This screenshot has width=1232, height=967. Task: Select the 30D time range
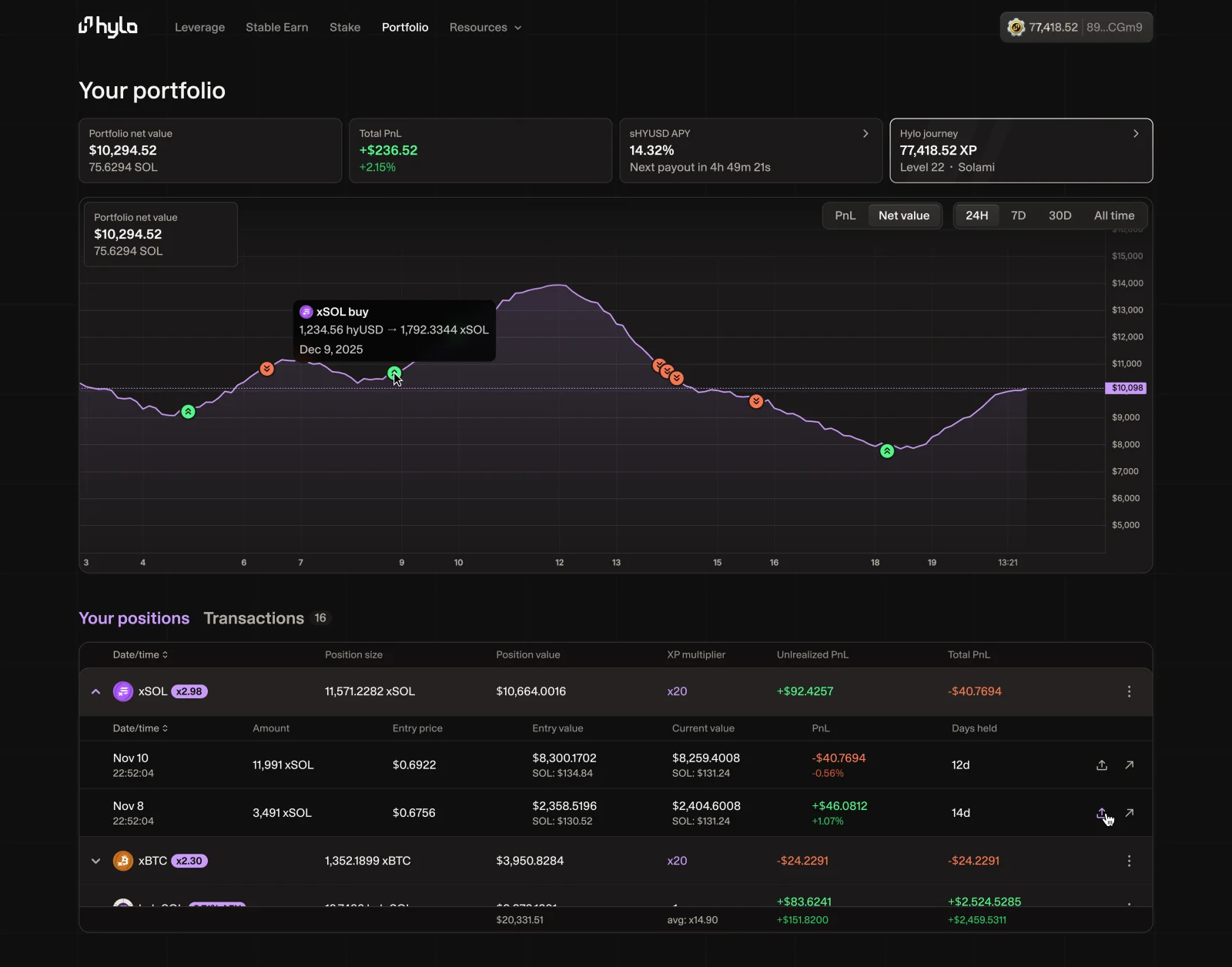pyautogui.click(x=1060, y=216)
